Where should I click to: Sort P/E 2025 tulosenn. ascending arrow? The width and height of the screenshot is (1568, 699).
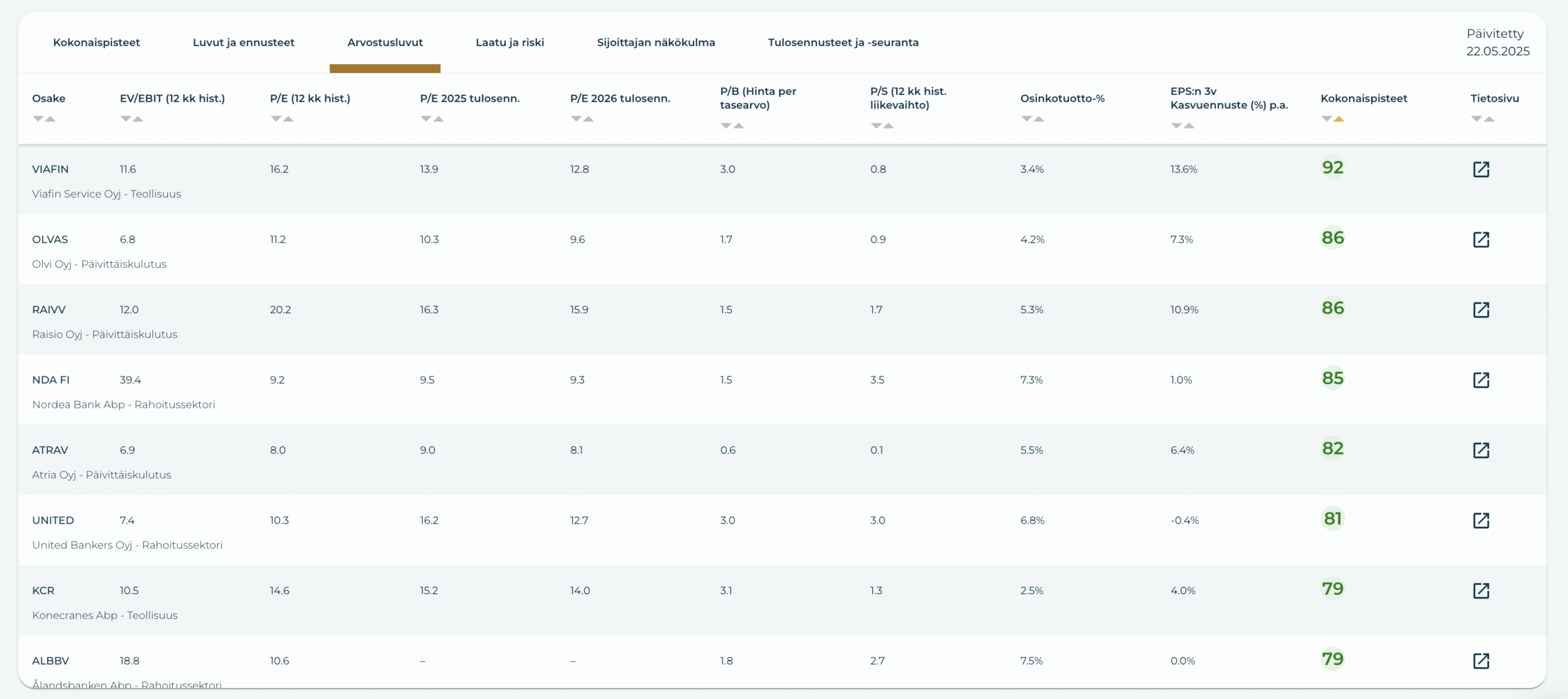point(438,119)
